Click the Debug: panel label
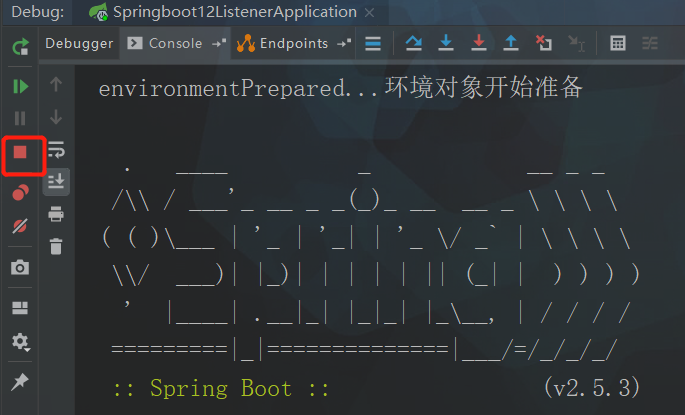The image size is (685, 415). click(38, 12)
